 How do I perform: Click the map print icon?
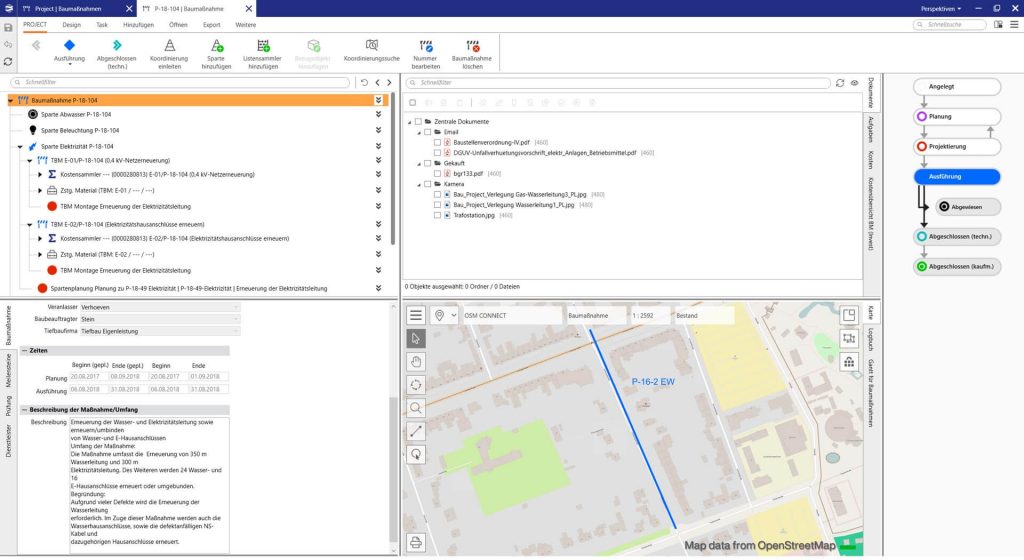(417, 542)
